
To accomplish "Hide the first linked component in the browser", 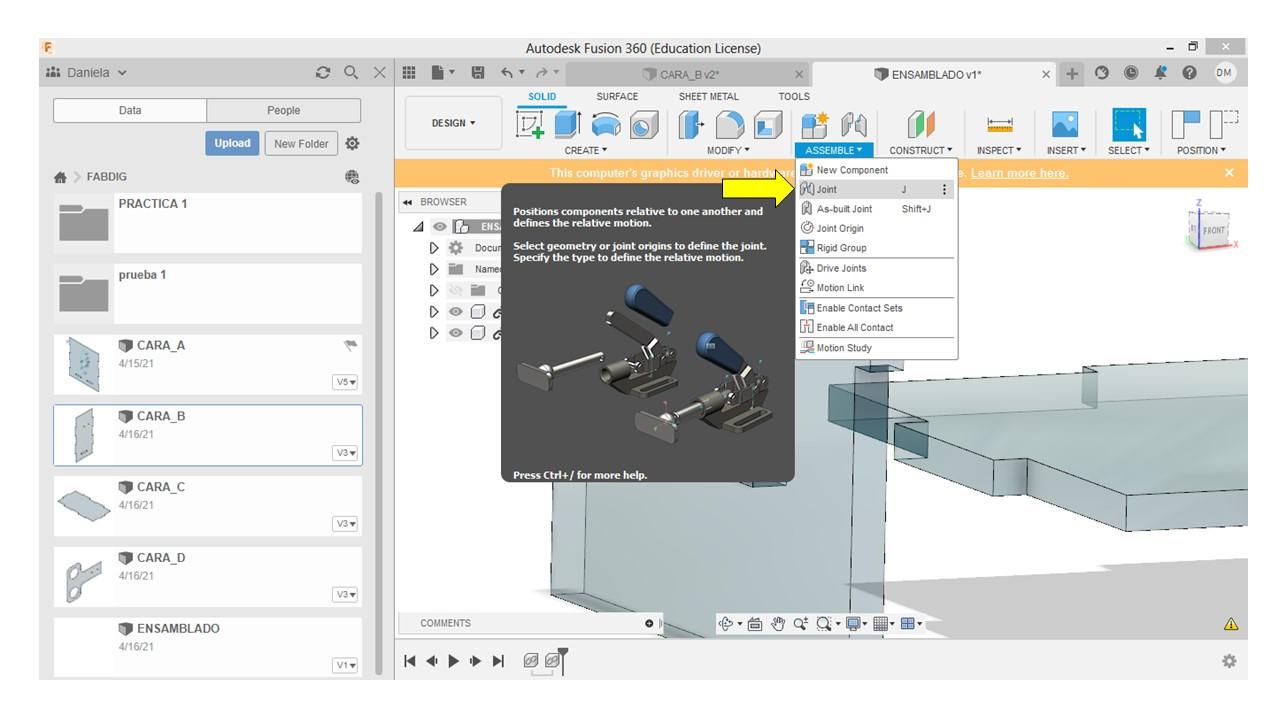I will click(456, 312).
